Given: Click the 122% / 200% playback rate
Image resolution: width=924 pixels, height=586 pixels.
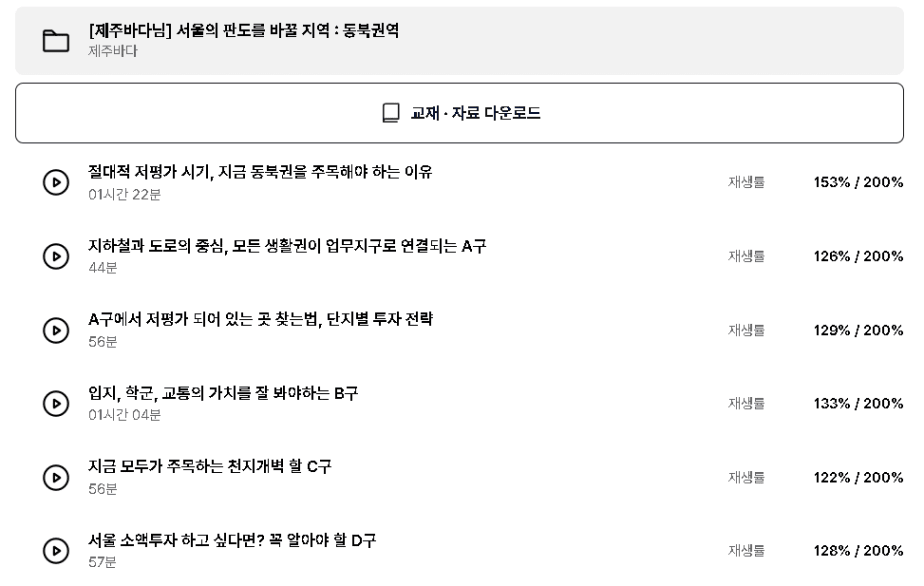Looking at the screenshot, I should point(858,477).
